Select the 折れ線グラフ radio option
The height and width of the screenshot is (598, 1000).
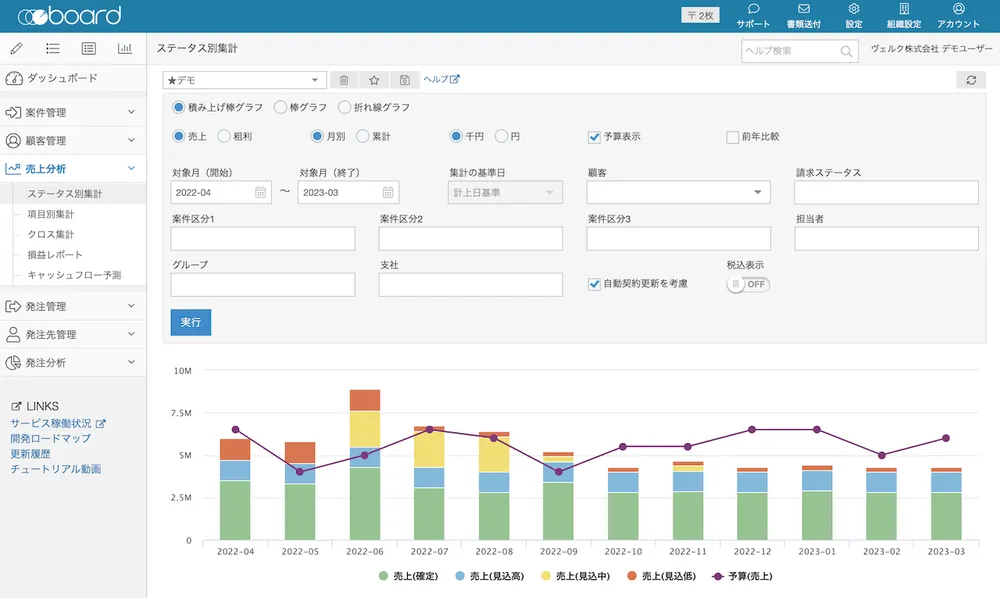[x=345, y=107]
